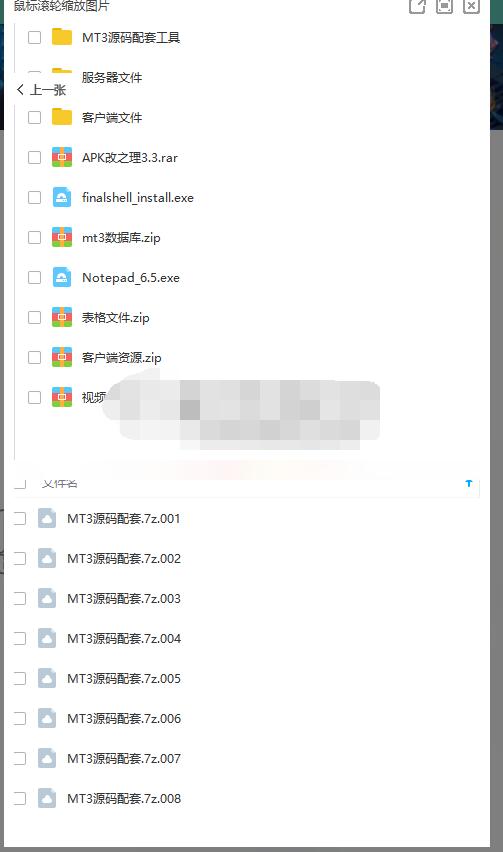Click the mt3数据库.zip archive icon
503x852 pixels.
[62, 237]
